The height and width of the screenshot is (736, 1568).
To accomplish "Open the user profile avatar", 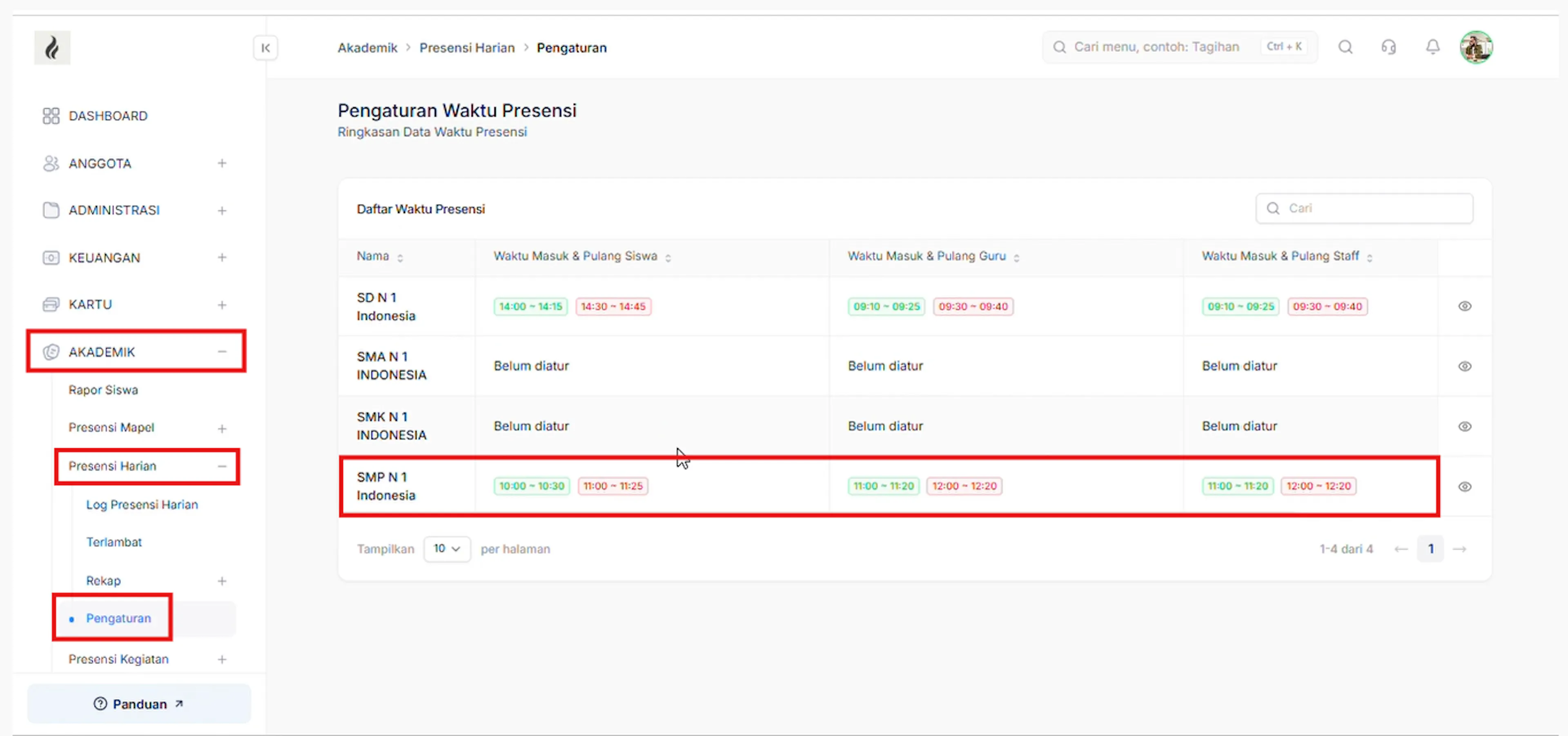I will pos(1476,47).
